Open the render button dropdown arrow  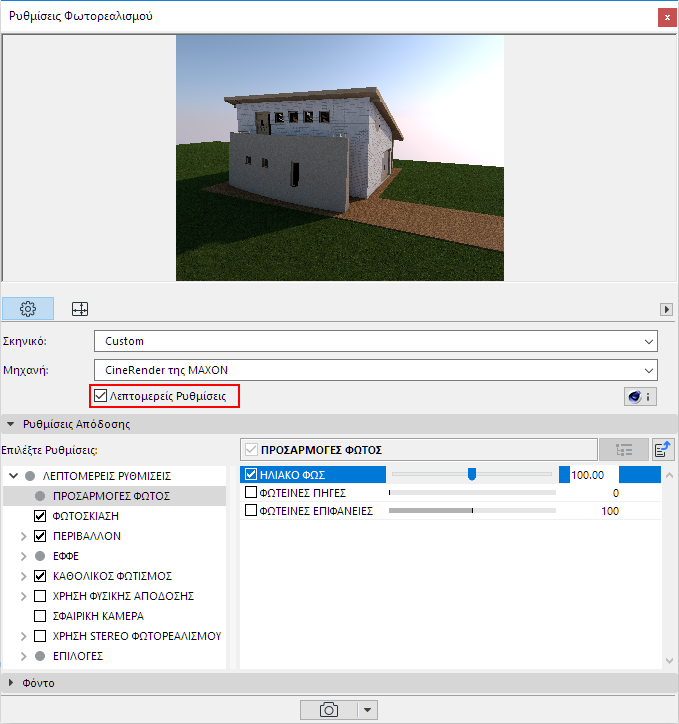pyautogui.click(x=367, y=710)
